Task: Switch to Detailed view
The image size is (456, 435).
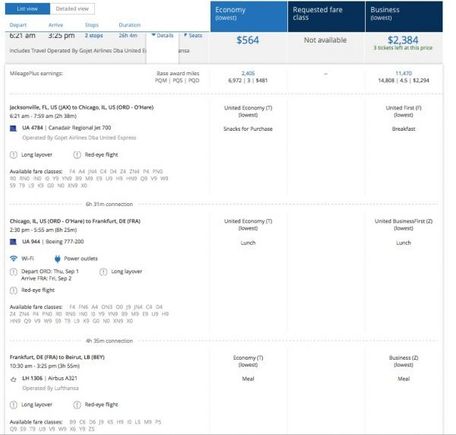Action: click(x=72, y=9)
